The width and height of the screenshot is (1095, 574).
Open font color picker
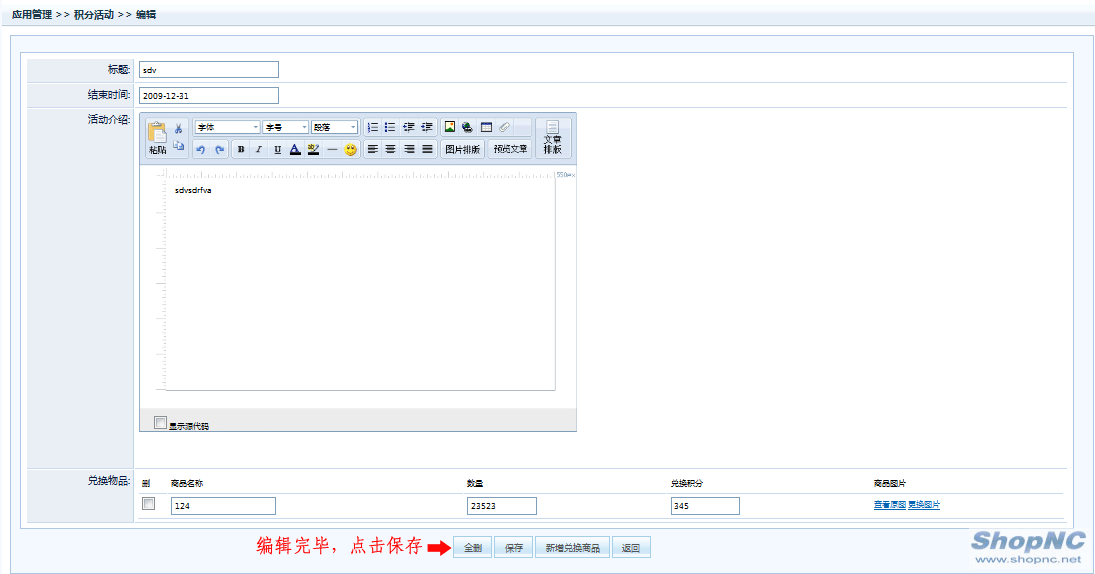coord(295,149)
